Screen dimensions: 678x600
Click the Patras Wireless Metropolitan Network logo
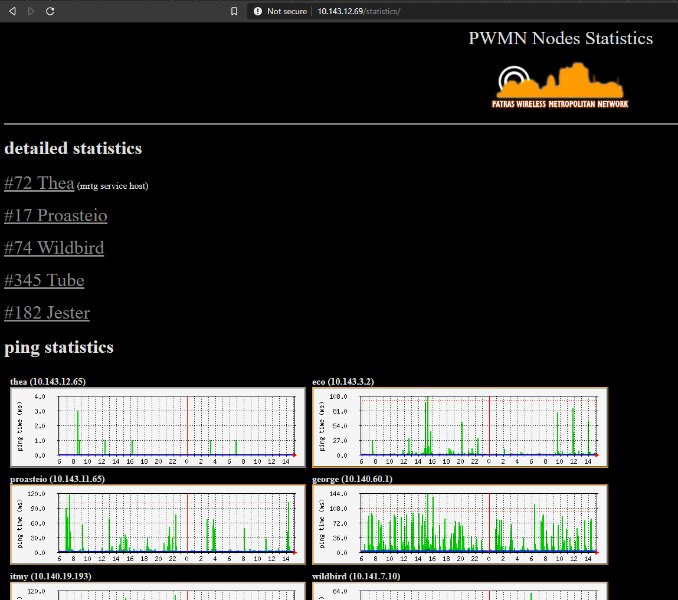coord(560,88)
